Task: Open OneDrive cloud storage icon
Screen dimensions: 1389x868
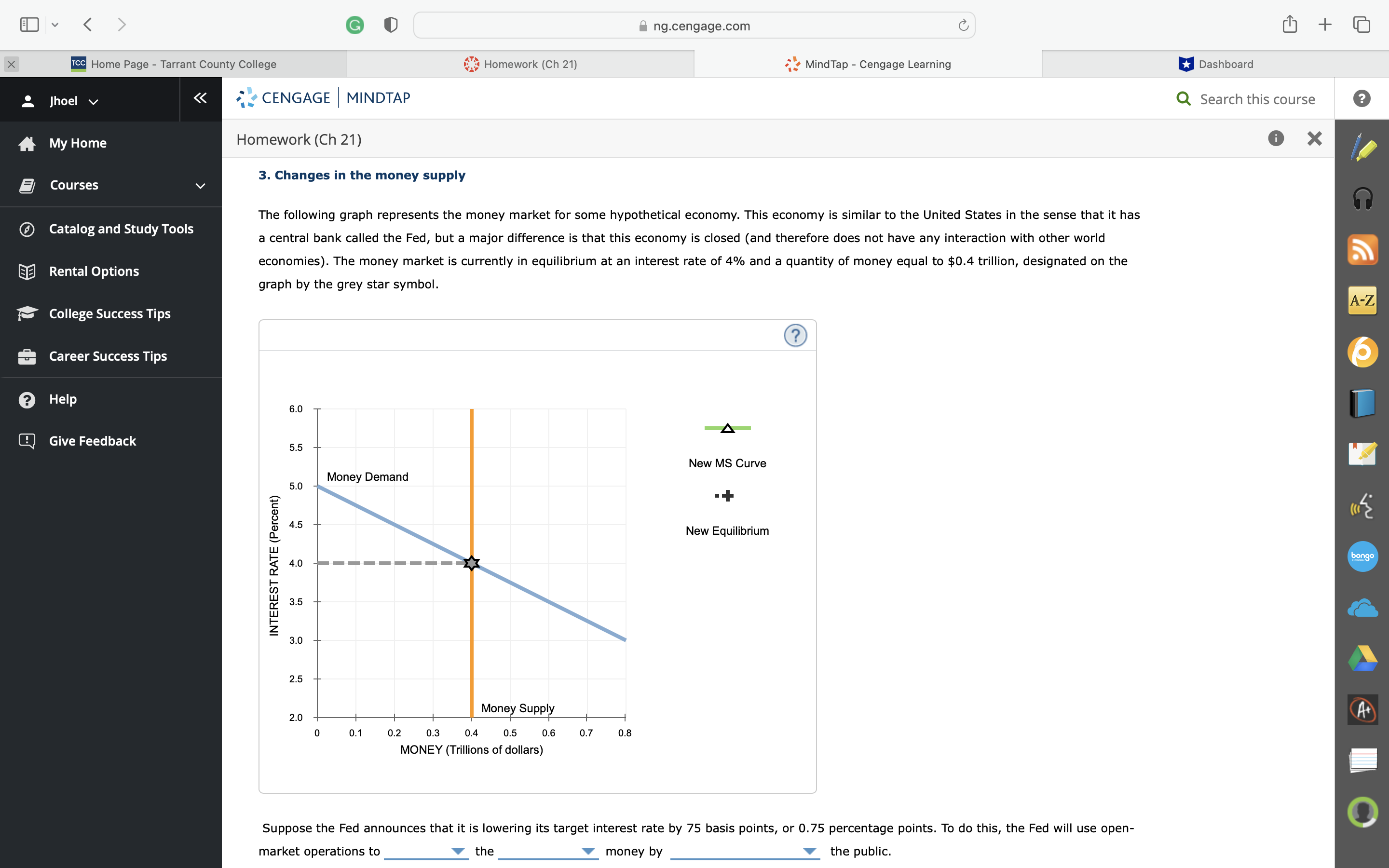Action: (1363, 608)
